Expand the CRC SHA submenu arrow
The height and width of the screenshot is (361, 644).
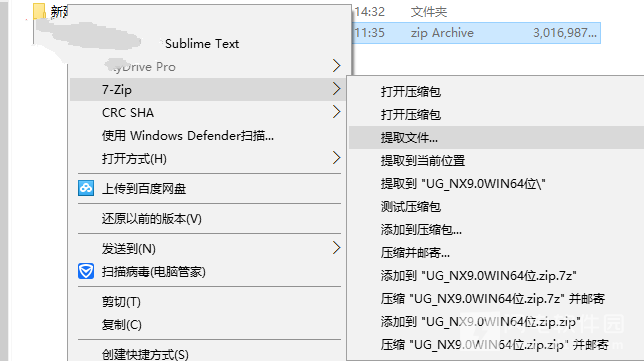pos(336,112)
